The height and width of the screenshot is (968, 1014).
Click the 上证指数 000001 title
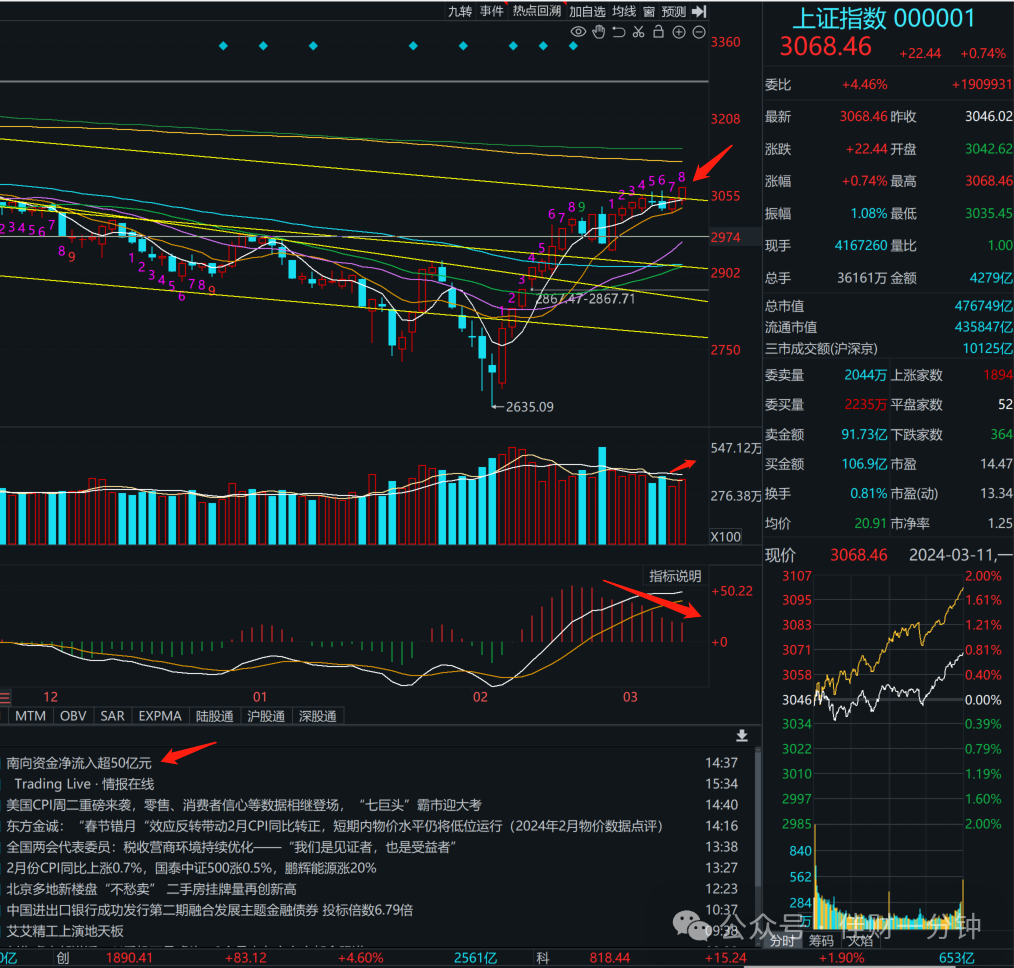883,18
